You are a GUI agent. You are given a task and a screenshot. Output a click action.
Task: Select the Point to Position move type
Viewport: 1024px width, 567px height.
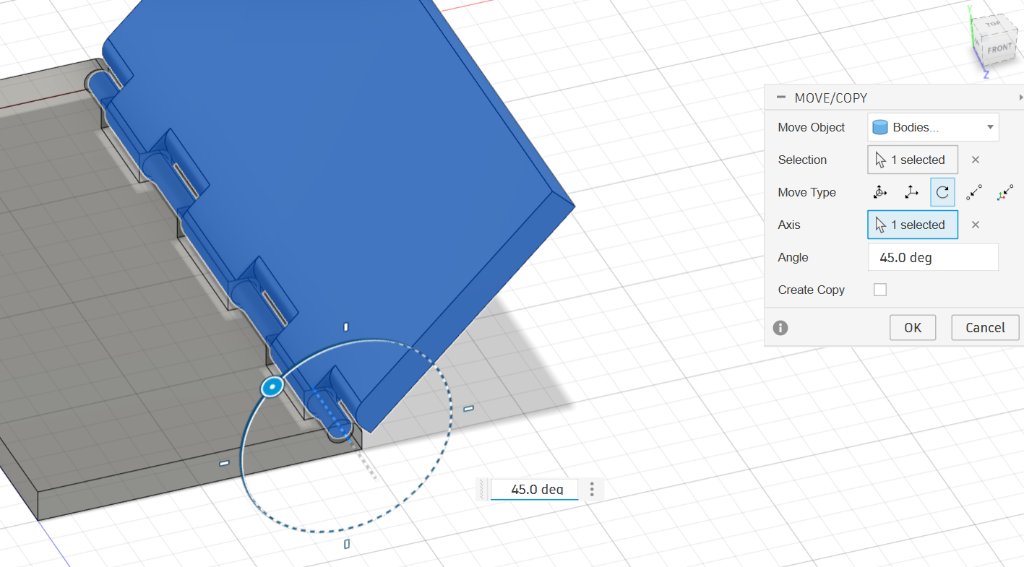pyautogui.click(x=1006, y=192)
